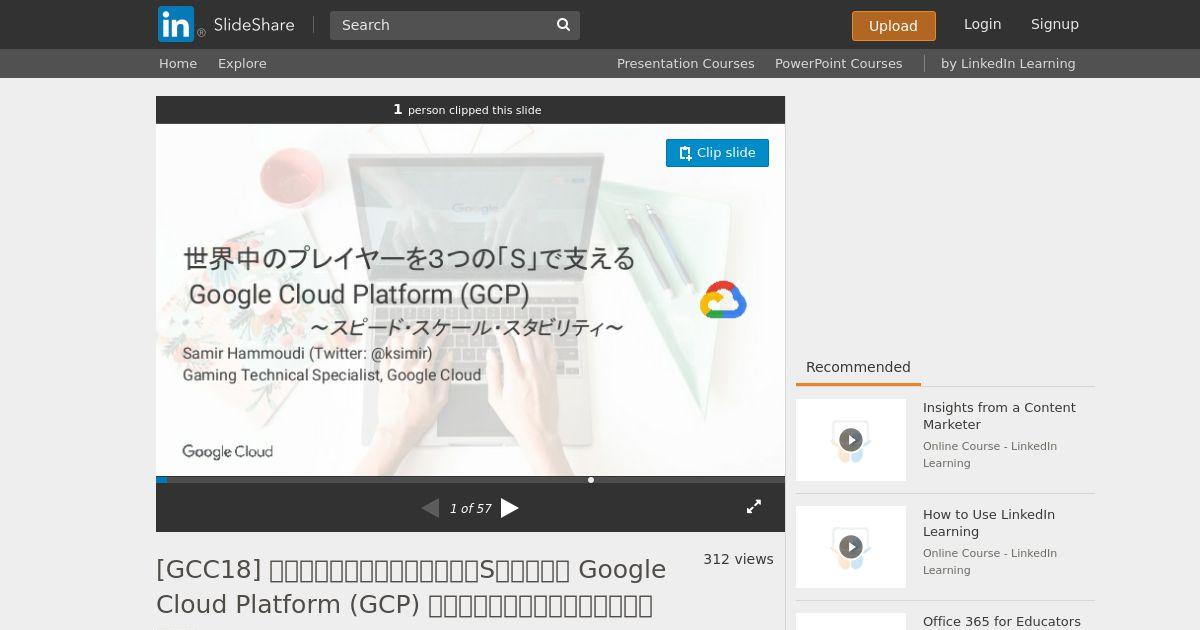Click the '1 of 57' slide counter

click(x=470, y=508)
